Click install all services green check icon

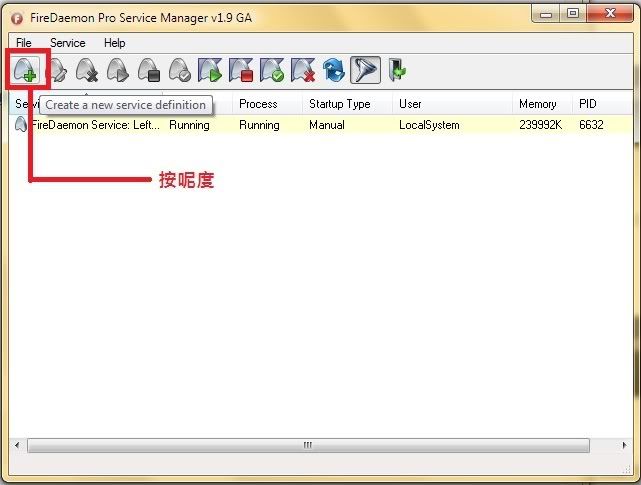point(272,70)
